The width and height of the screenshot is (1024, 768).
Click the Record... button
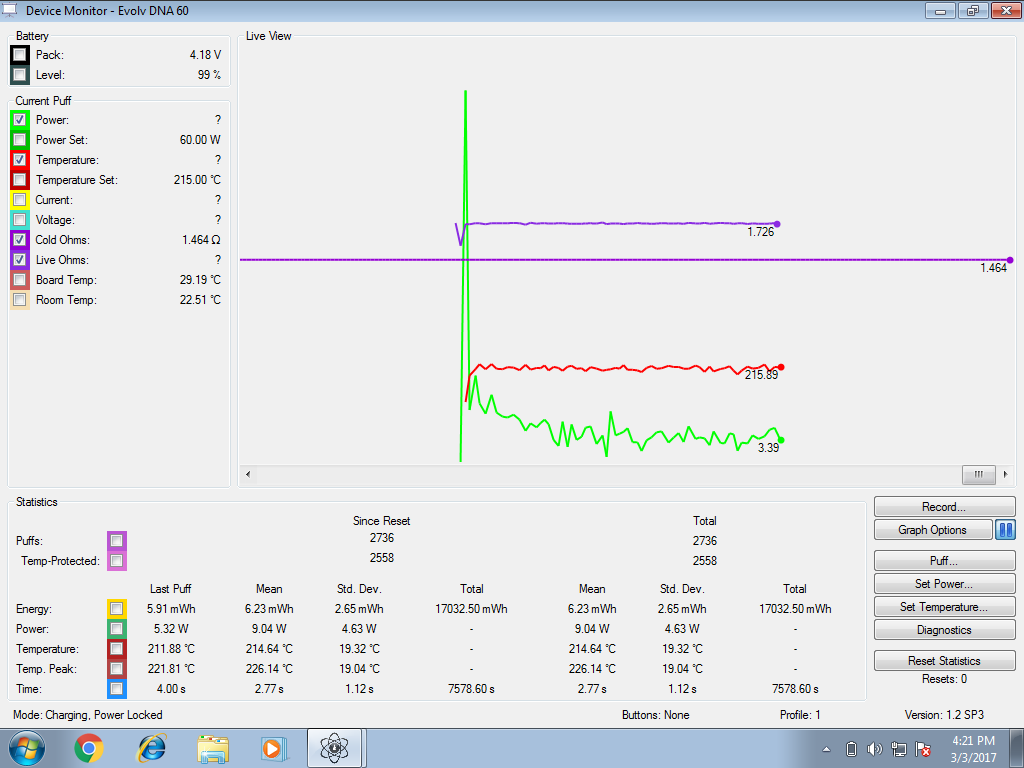pyautogui.click(x=944, y=507)
